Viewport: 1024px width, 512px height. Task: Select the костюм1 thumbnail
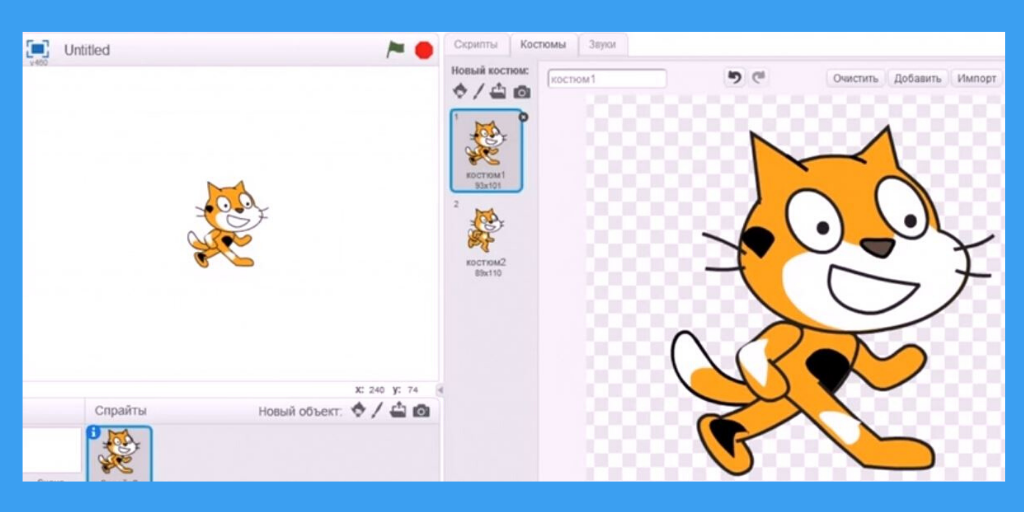coord(487,151)
